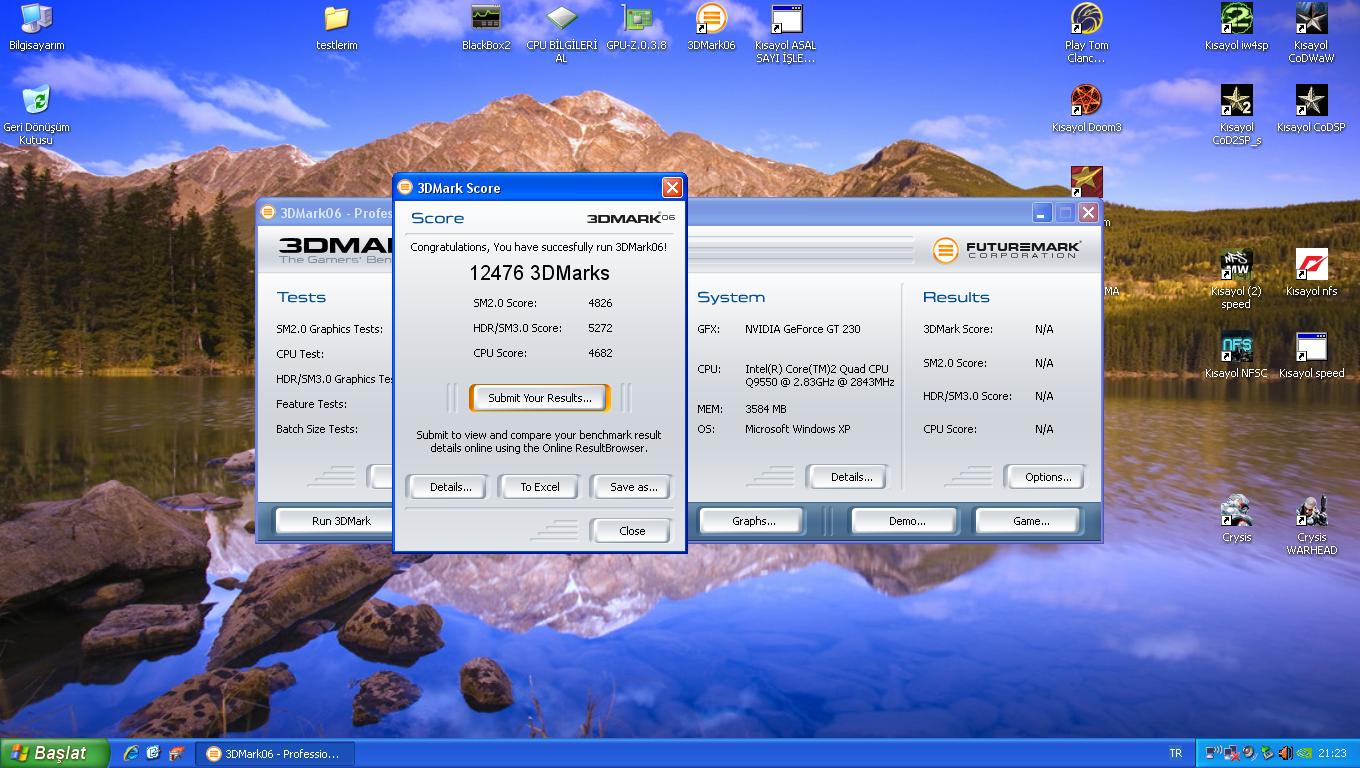Select the Kısayol iw4sp shortcut icon
Image resolution: width=1360 pixels, height=768 pixels.
click(1237, 27)
